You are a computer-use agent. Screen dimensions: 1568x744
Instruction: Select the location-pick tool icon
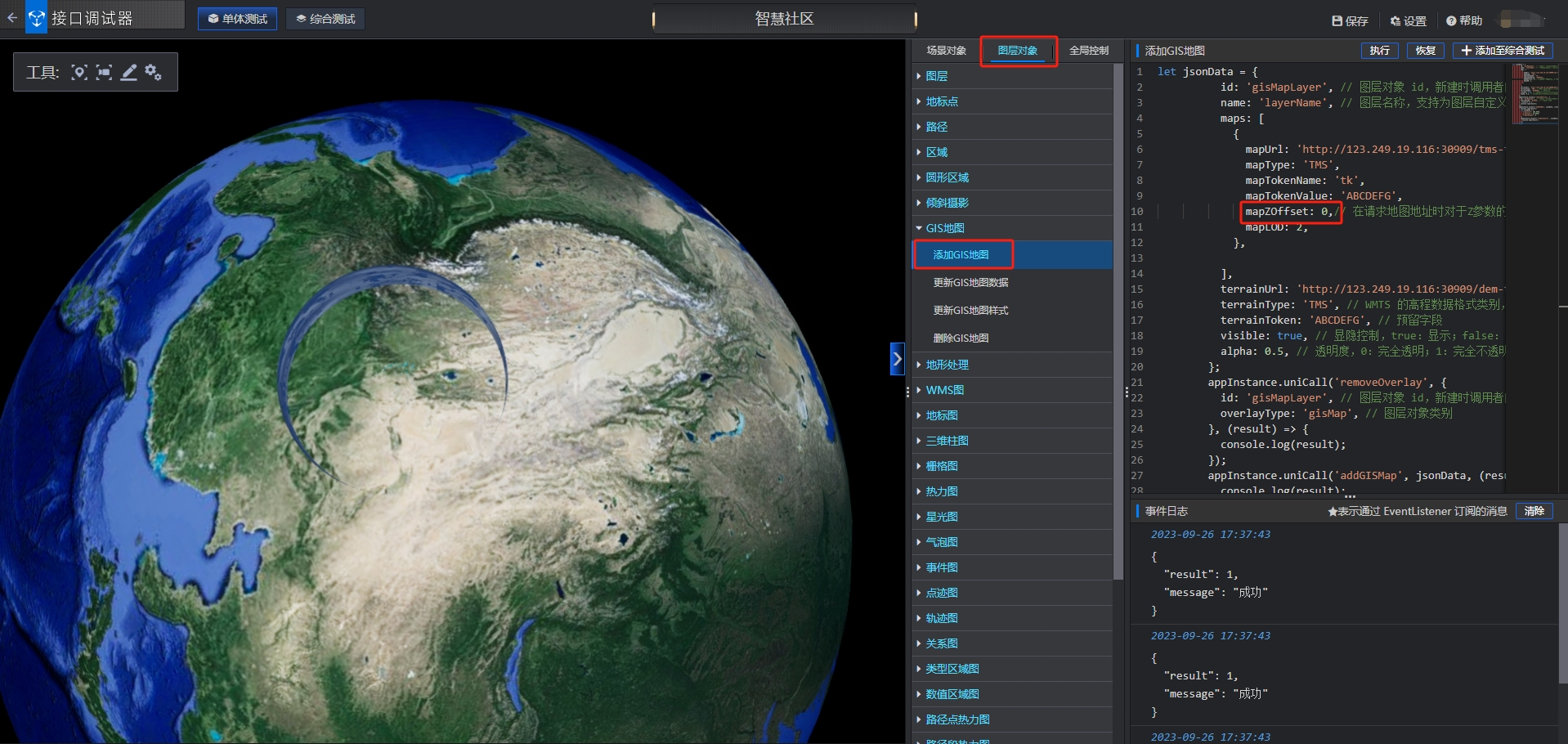point(78,72)
